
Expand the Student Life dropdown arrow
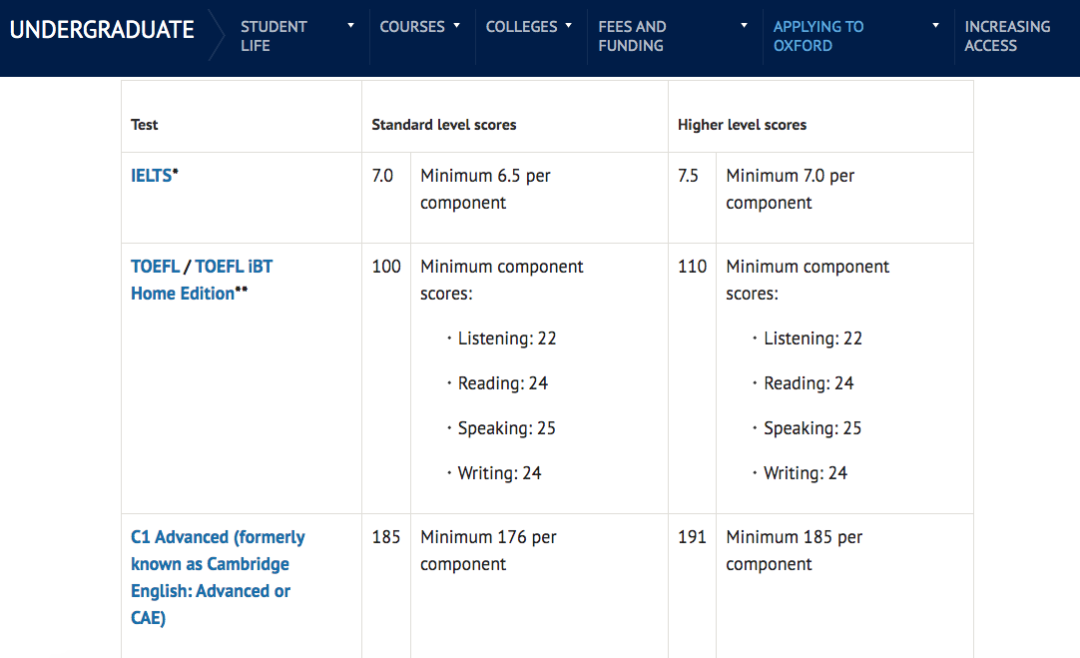pos(350,26)
